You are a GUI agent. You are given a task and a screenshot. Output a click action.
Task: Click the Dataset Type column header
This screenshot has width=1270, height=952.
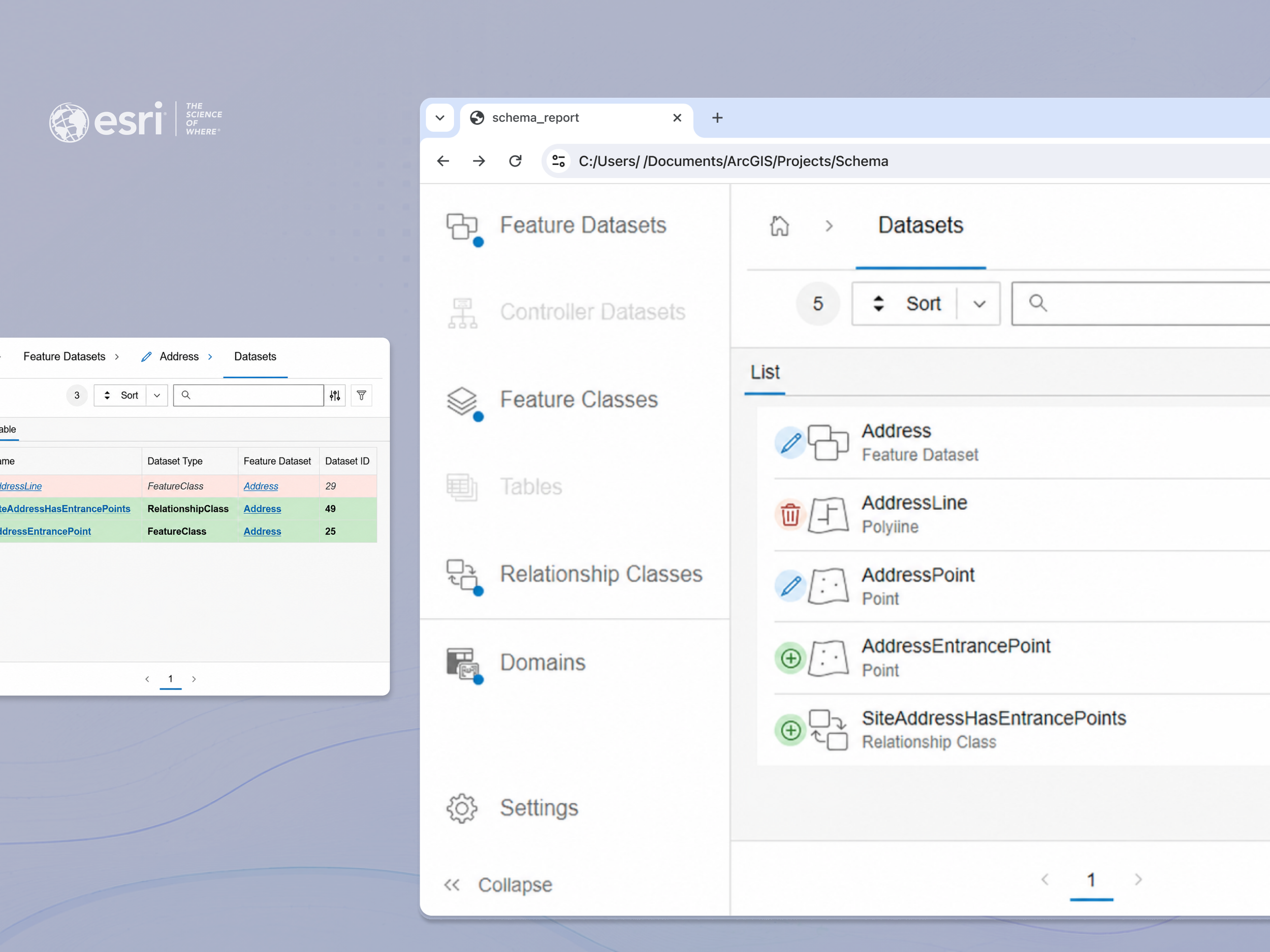(x=190, y=462)
